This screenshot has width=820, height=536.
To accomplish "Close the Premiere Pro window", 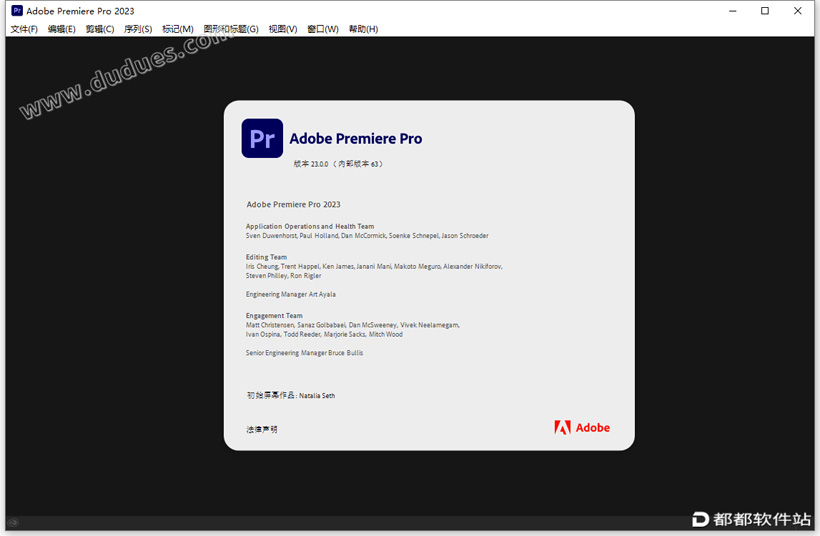I will 798,11.
